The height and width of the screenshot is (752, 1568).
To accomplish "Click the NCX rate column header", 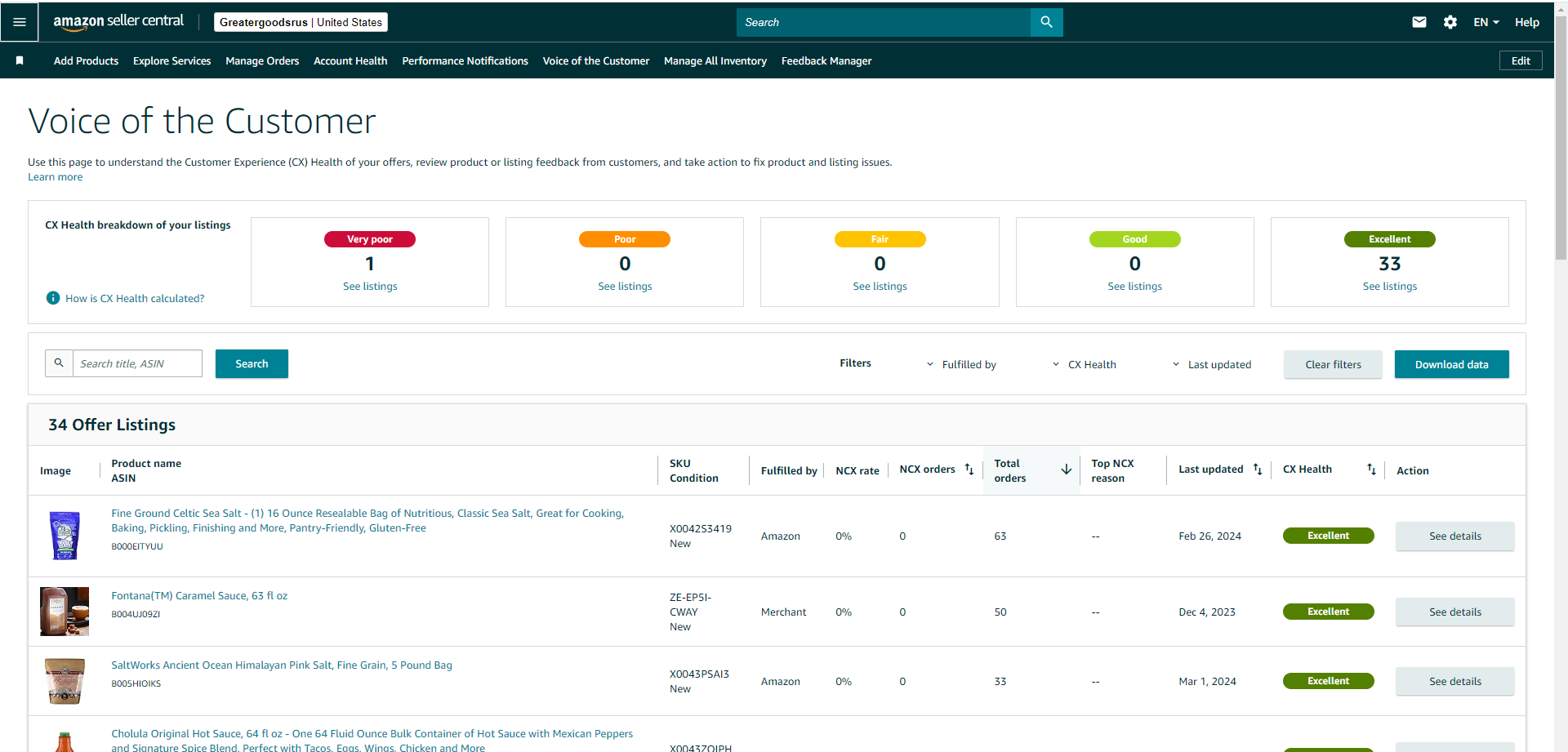I will [857, 470].
